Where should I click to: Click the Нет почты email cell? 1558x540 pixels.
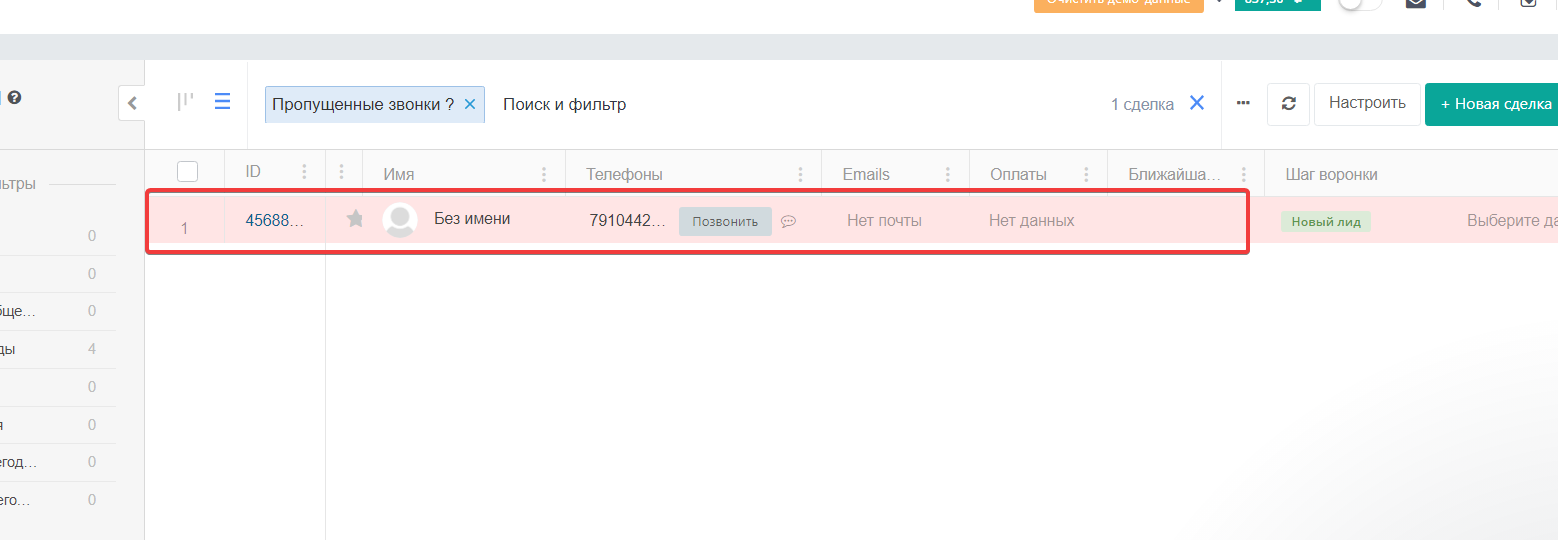coord(884,220)
